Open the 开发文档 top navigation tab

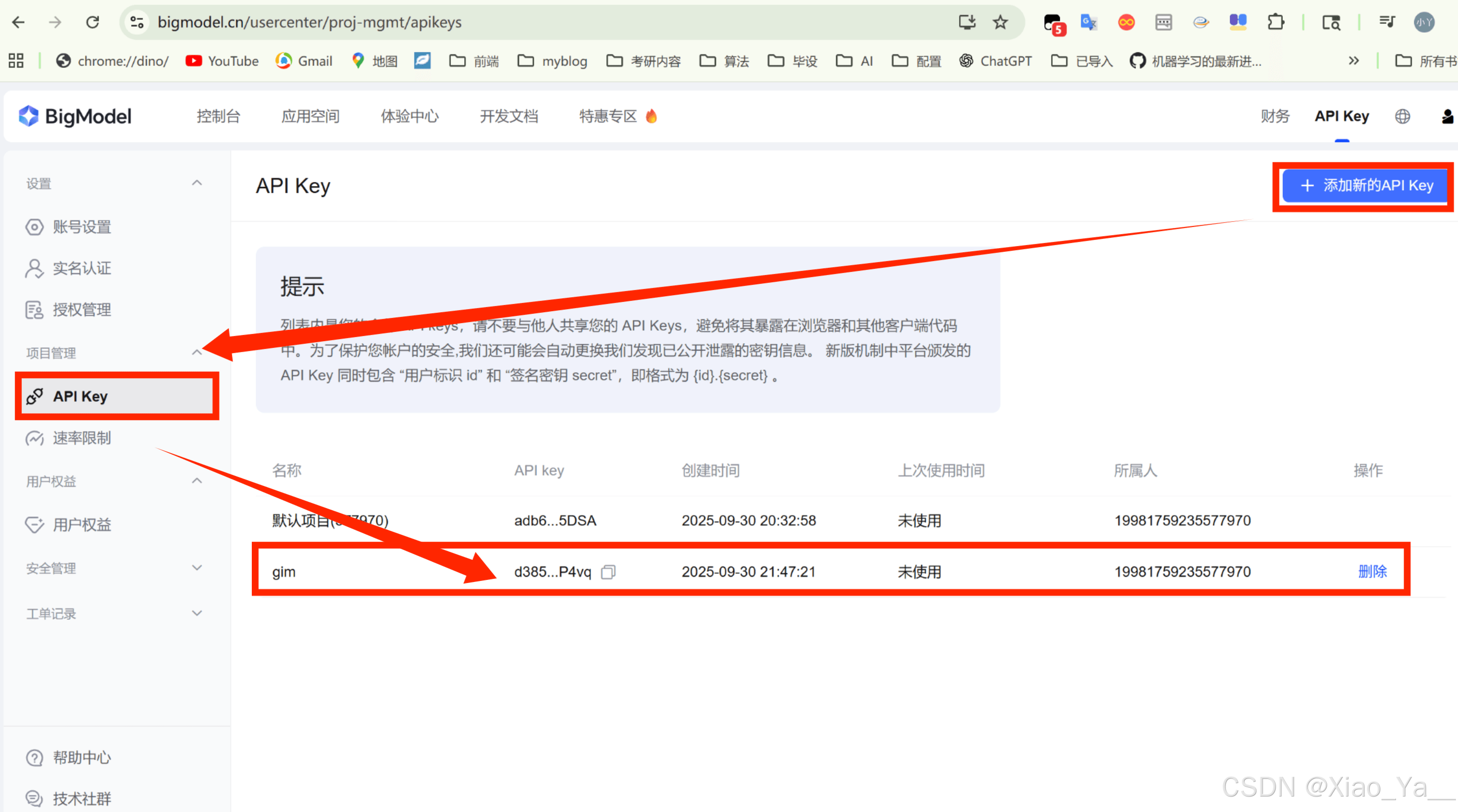(508, 116)
